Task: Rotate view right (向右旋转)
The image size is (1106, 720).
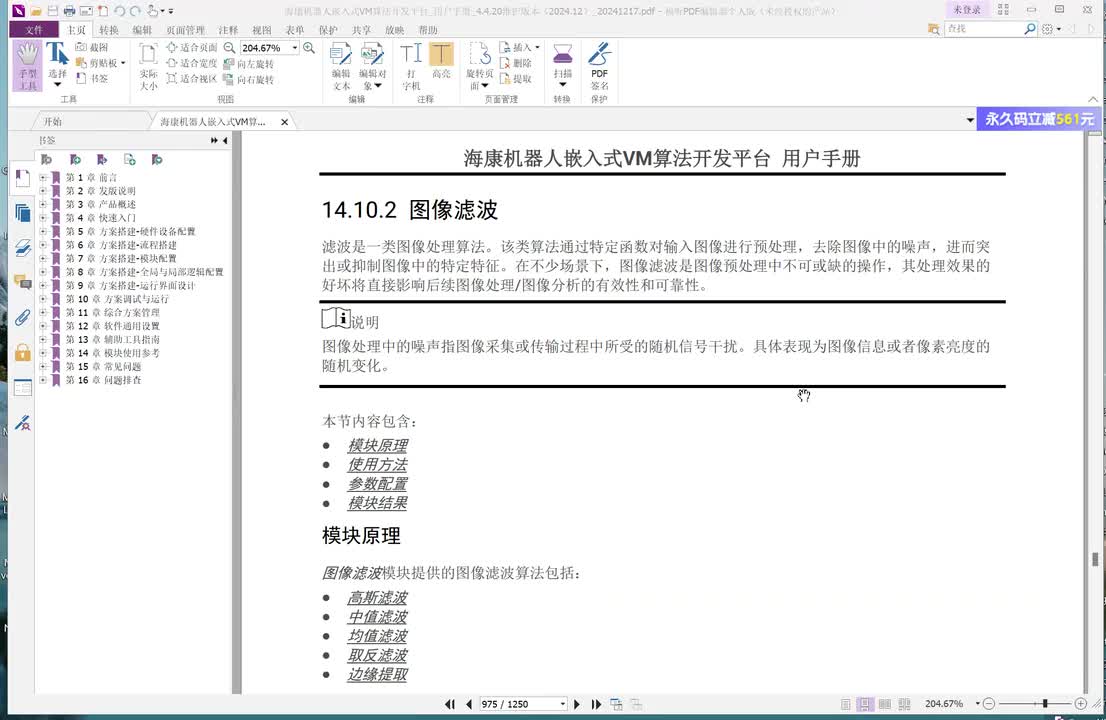Action: [x=248, y=80]
